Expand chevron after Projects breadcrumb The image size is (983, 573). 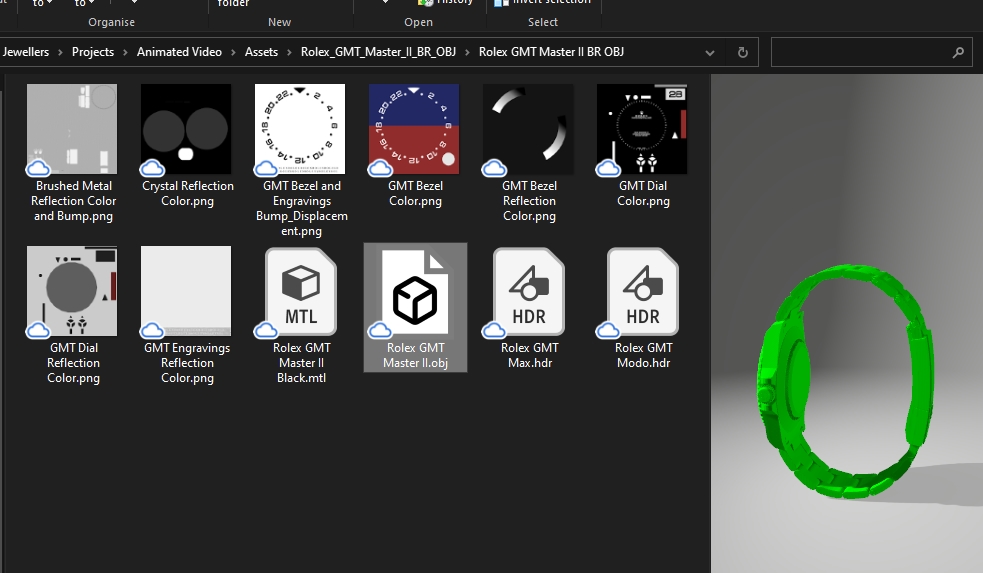125,53
